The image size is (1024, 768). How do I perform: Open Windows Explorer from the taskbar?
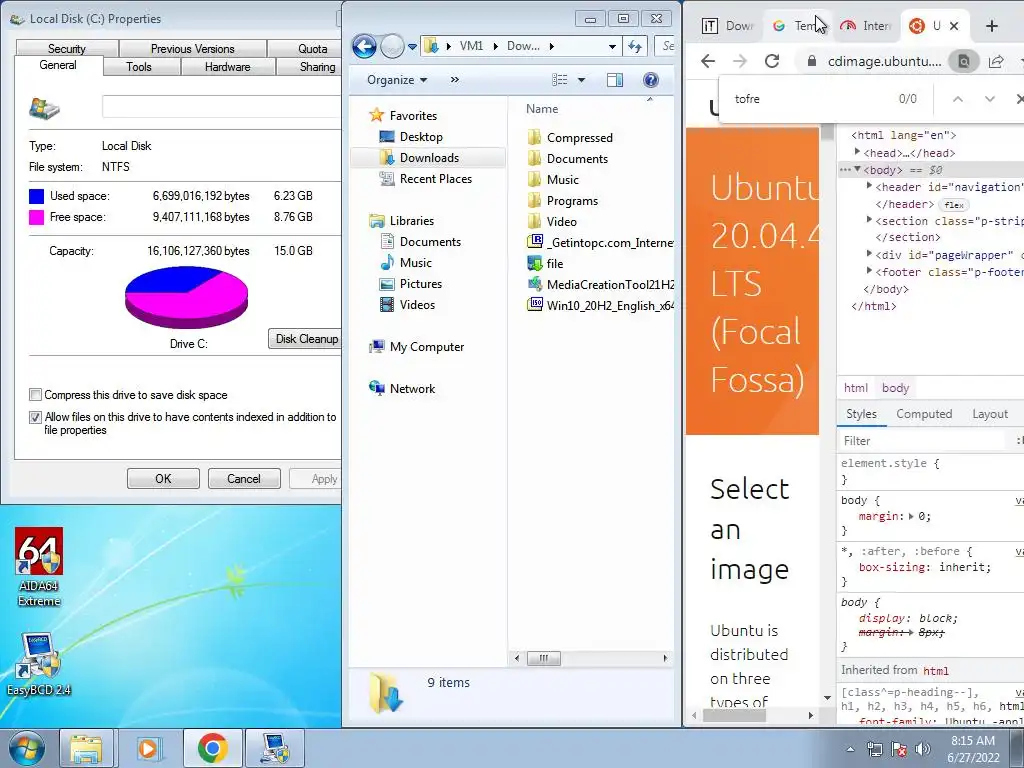click(x=86, y=748)
